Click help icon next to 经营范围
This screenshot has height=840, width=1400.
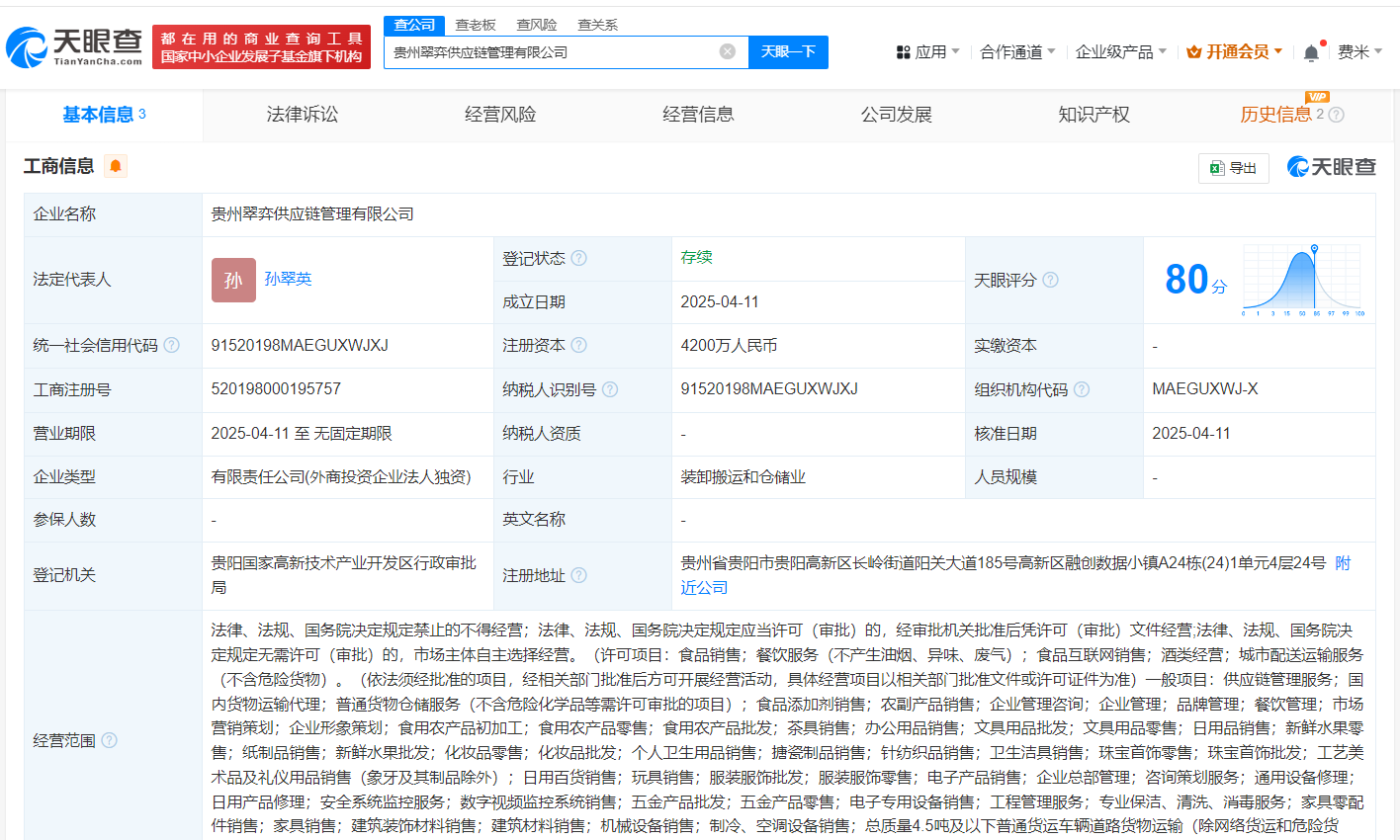110,740
